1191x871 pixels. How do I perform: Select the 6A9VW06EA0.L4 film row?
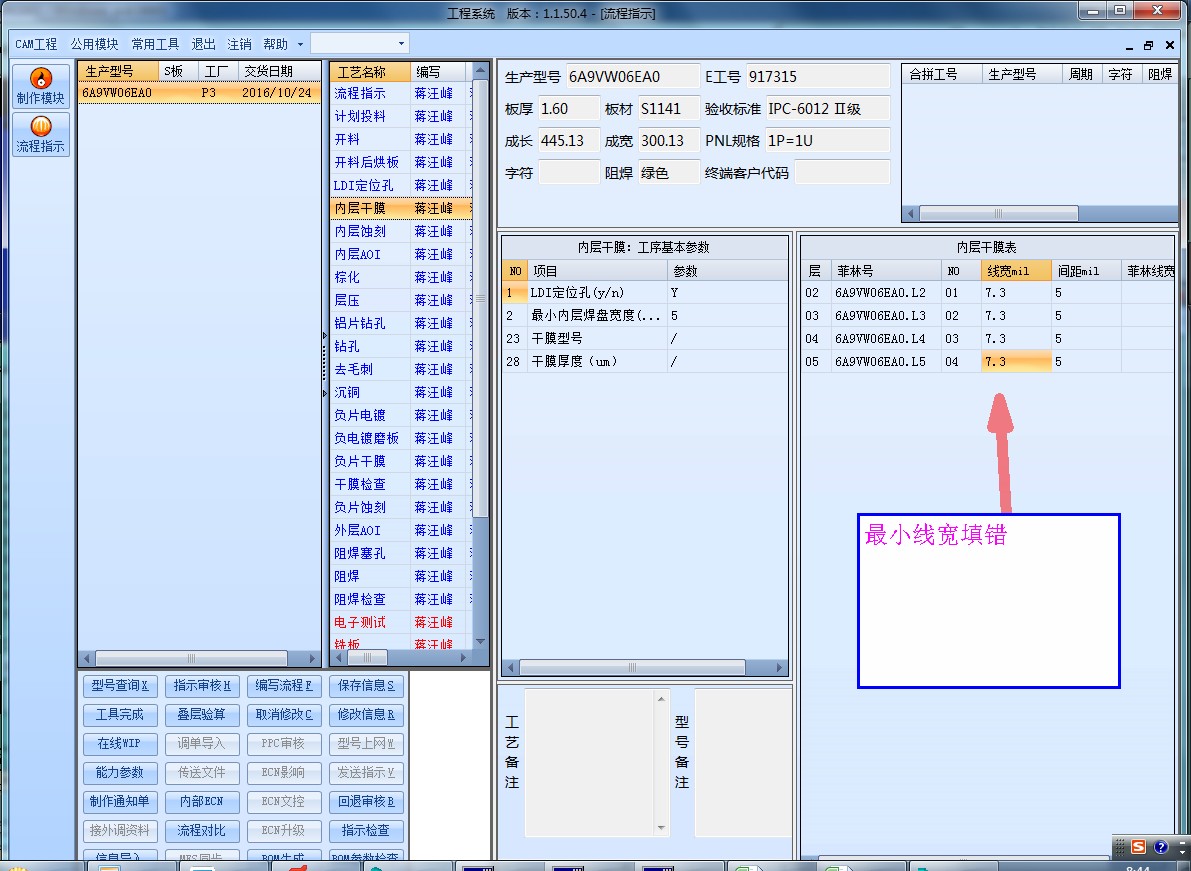(987, 339)
